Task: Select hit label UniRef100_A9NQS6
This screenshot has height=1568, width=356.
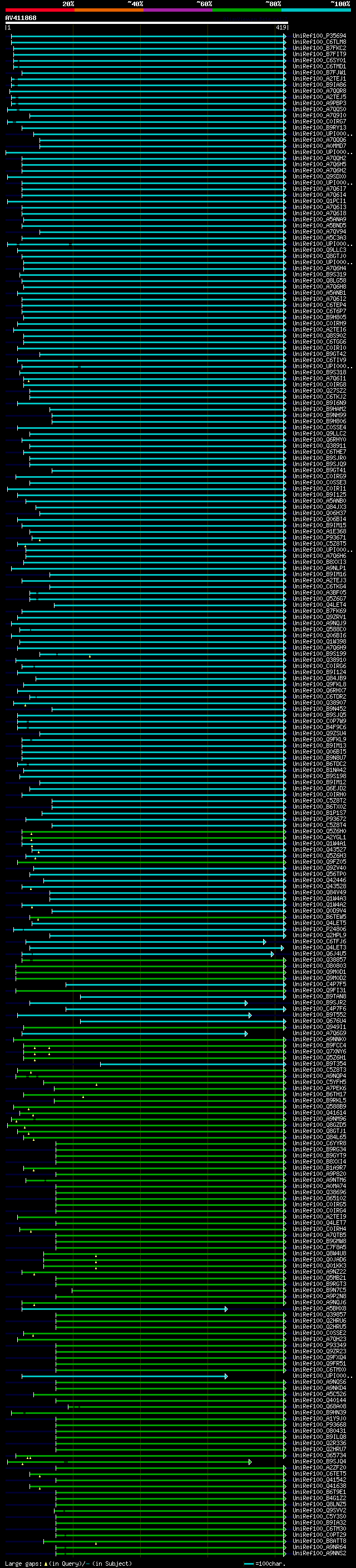Action: click(x=319, y=1382)
